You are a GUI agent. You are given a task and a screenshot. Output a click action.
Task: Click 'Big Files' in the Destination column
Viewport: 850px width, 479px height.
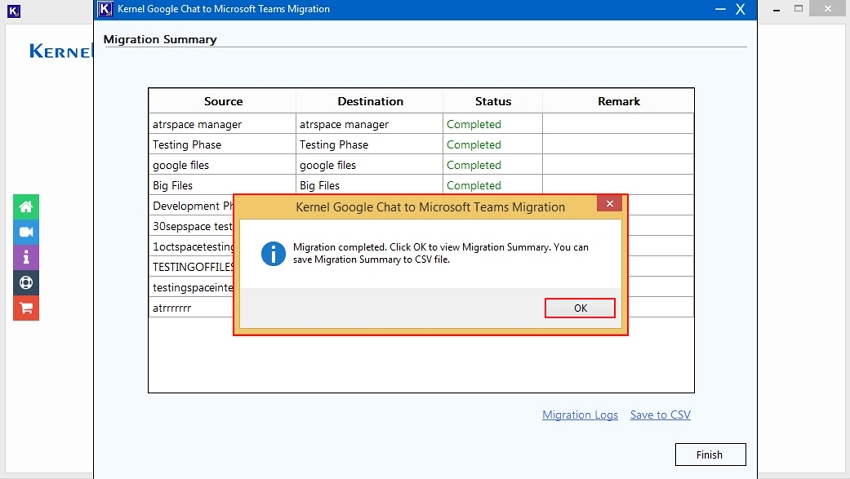[x=369, y=185]
